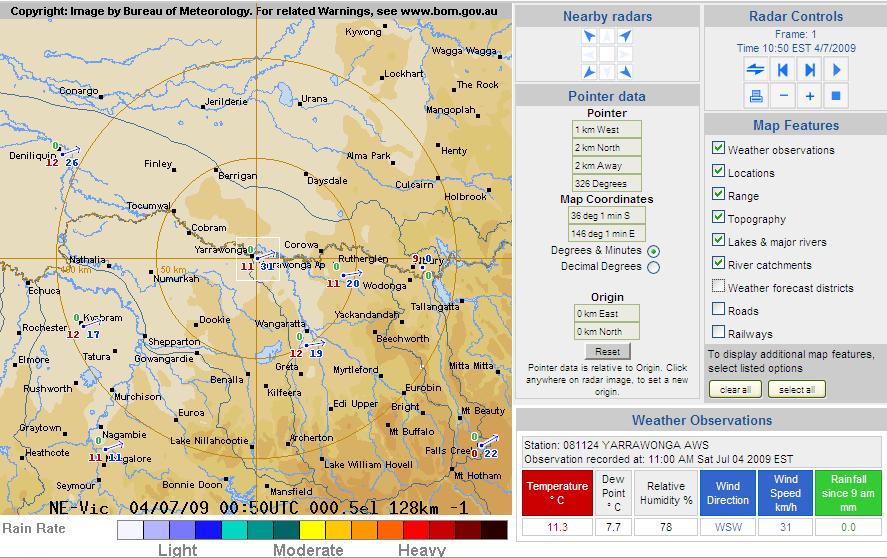The width and height of the screenshot is (887, 558).
Task: Click the Wangaratta observation marker
Action: 307,345
